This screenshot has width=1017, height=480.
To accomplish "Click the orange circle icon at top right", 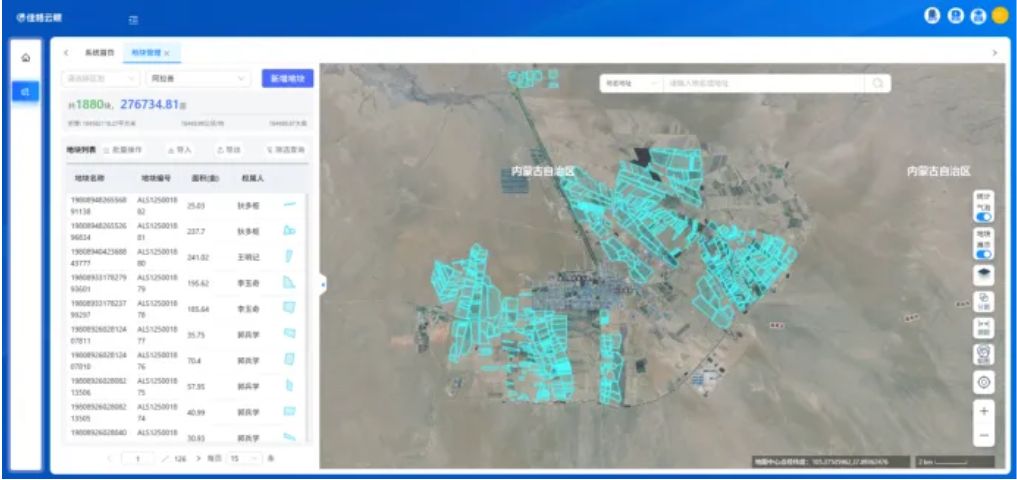I will tap(999, 16).
